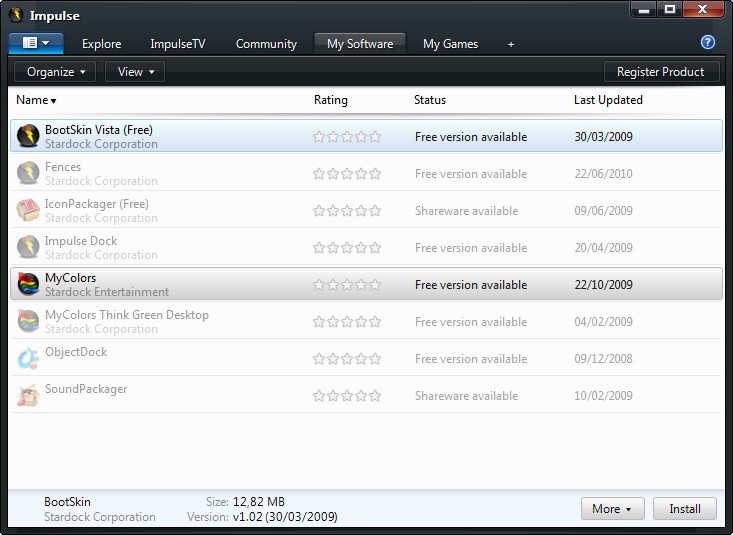Viewport: 733px width, 535px height.
Task: Close the Impulse window
Action: pos(703,9)
